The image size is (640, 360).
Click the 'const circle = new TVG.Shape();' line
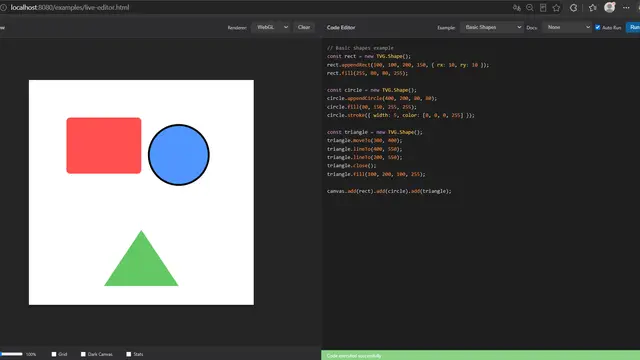coord(372,90)
